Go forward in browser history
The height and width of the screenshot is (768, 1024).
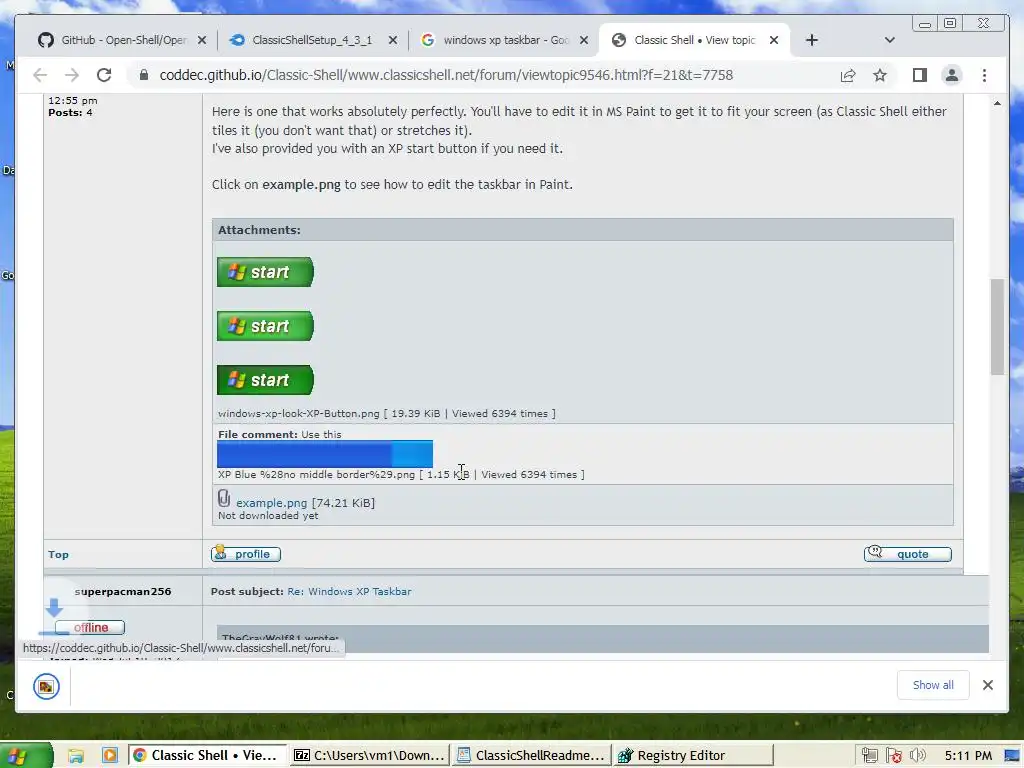click(71, 75)
